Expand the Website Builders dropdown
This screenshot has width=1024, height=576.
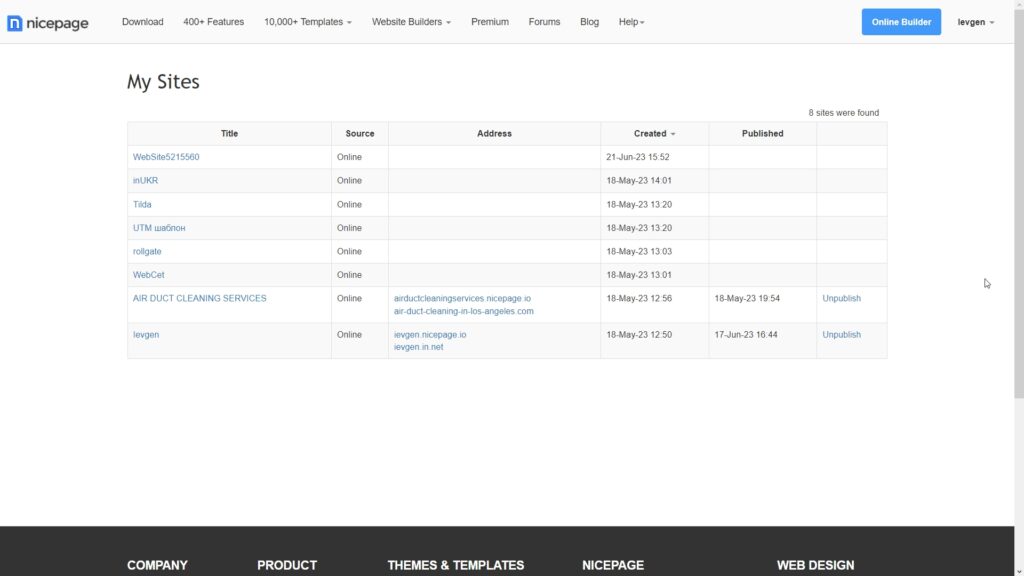point(411,22)
